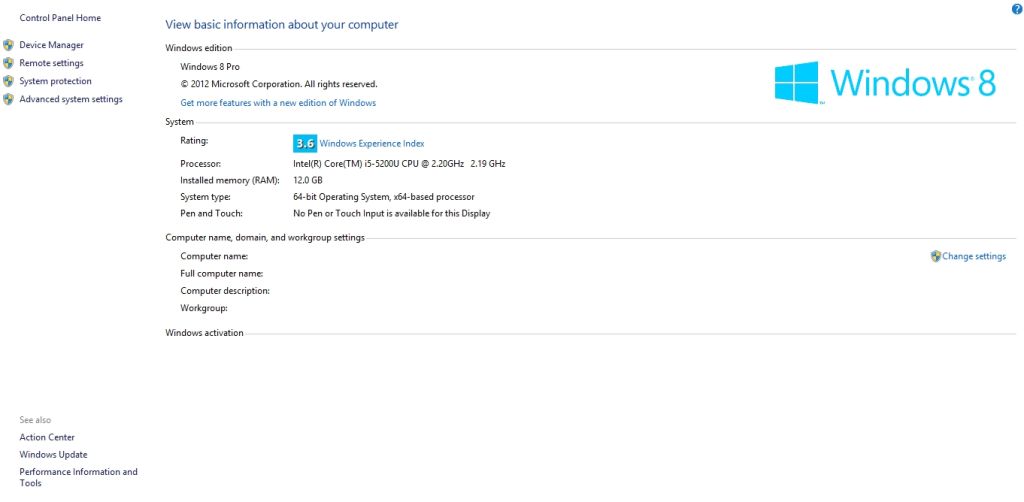This screenshot has width=1024, height=502.
Task: Click the shield icon beside Advanced system settings
Action: pos(8,100)
